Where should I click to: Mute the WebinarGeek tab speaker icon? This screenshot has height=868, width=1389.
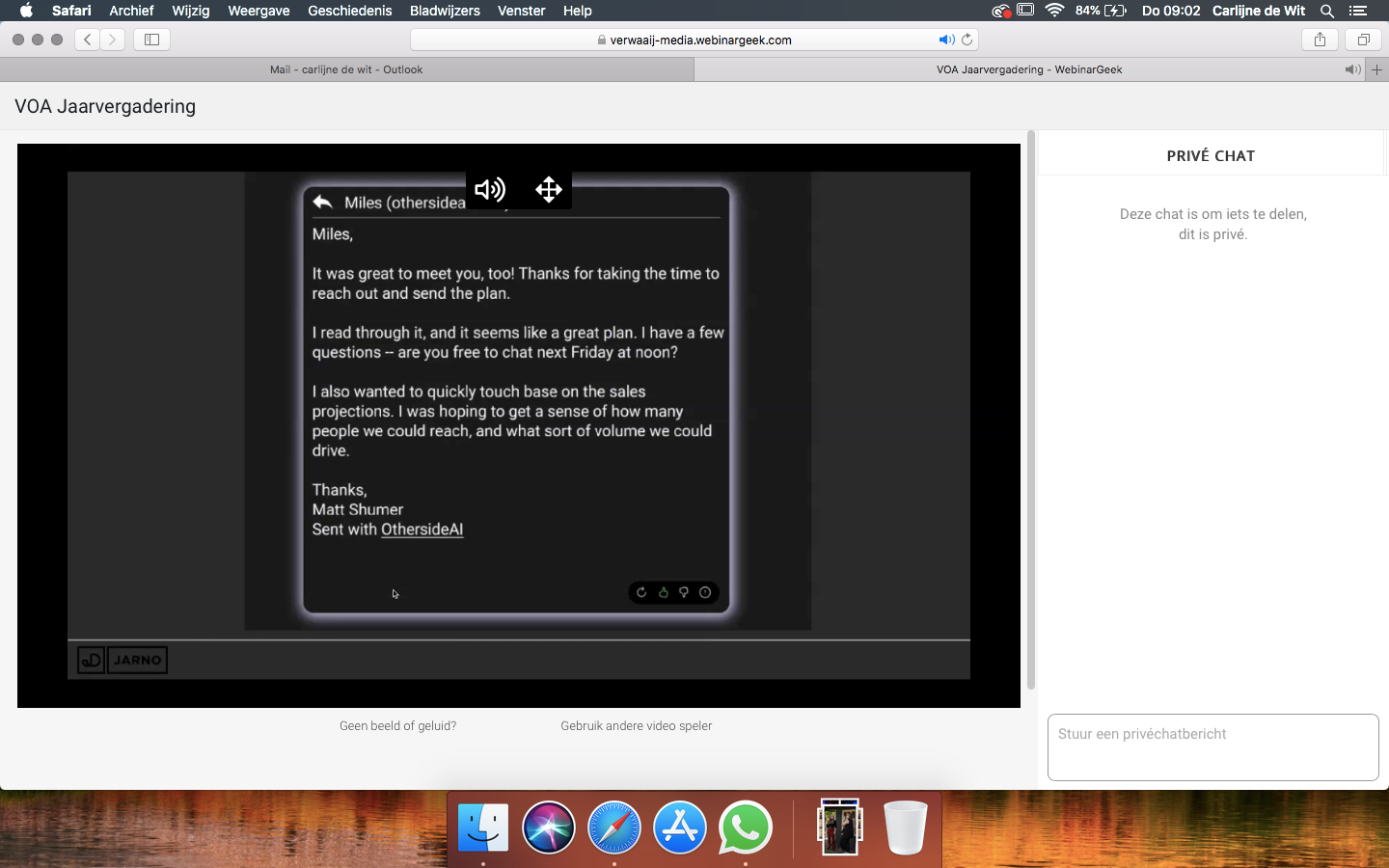[1352, 69]
